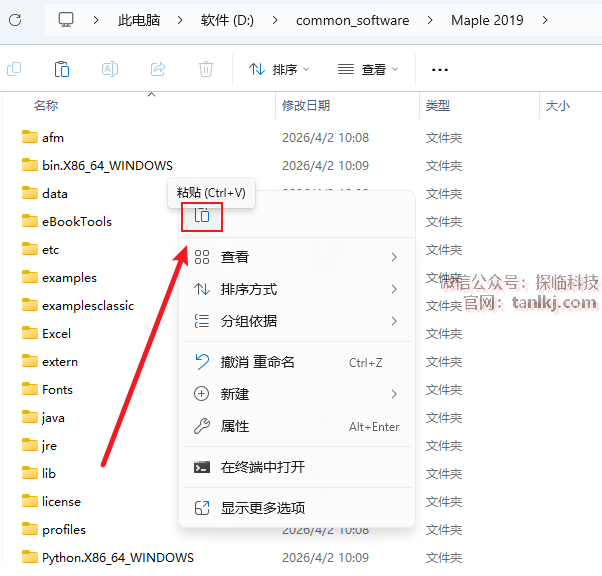Click paste icon in context menu
Image resolution: width=602 pixels, height=576 pixels.
[x=202, y=216]
